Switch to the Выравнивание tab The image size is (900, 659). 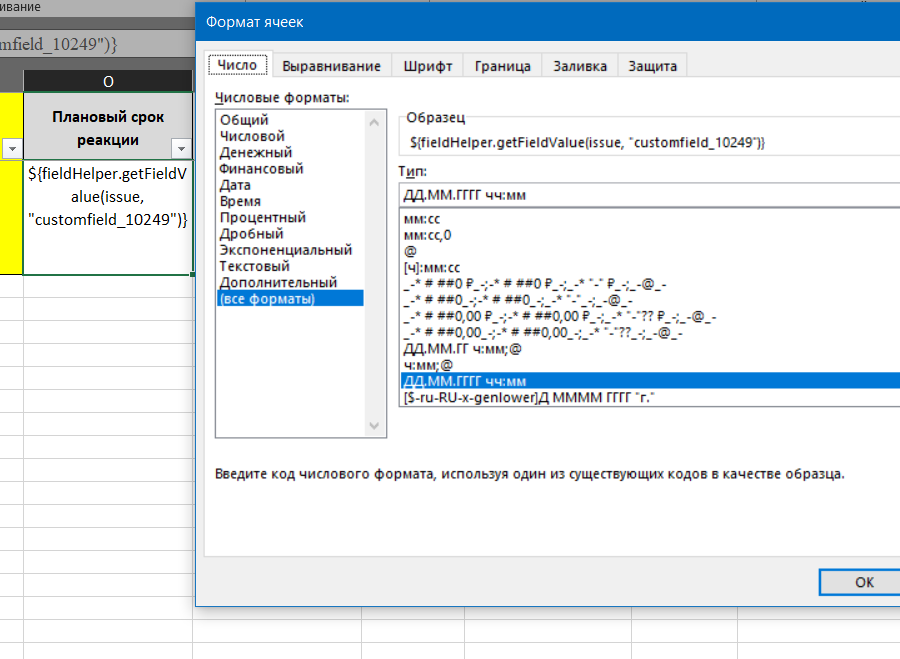point(331,66)
